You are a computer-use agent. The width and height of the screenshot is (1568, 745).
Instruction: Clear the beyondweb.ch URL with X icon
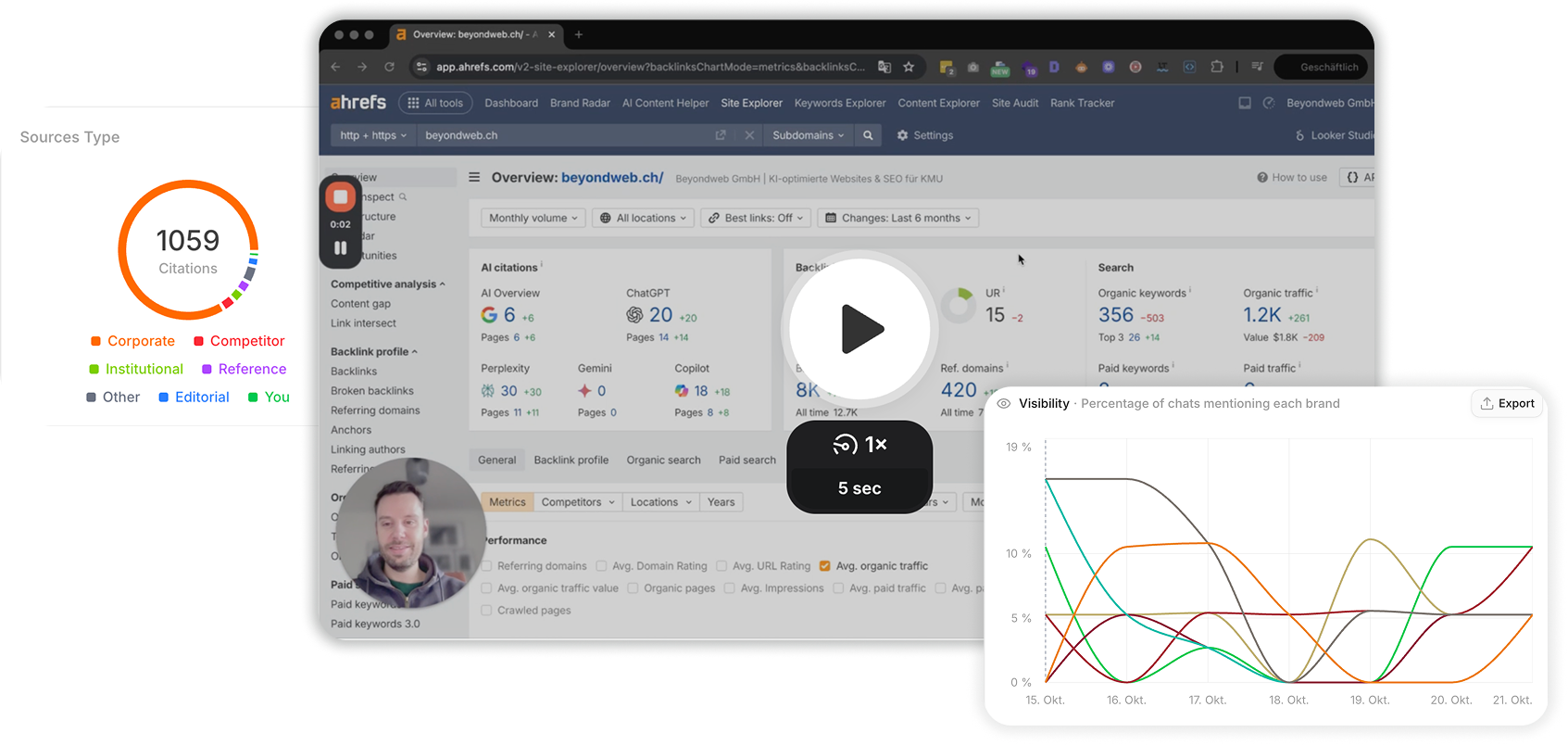[x=749, y=135]
